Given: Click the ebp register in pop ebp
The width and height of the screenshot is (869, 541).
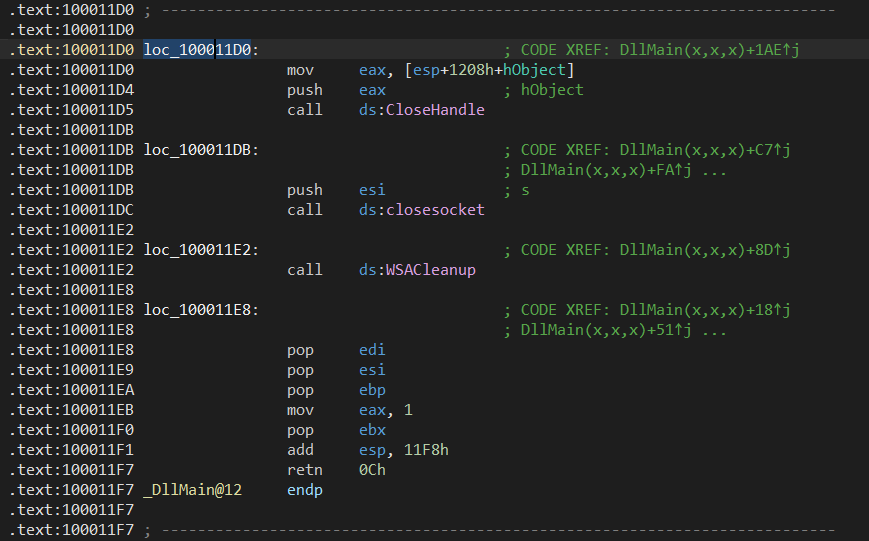Looking at the screenshot, I should [372, 390].
